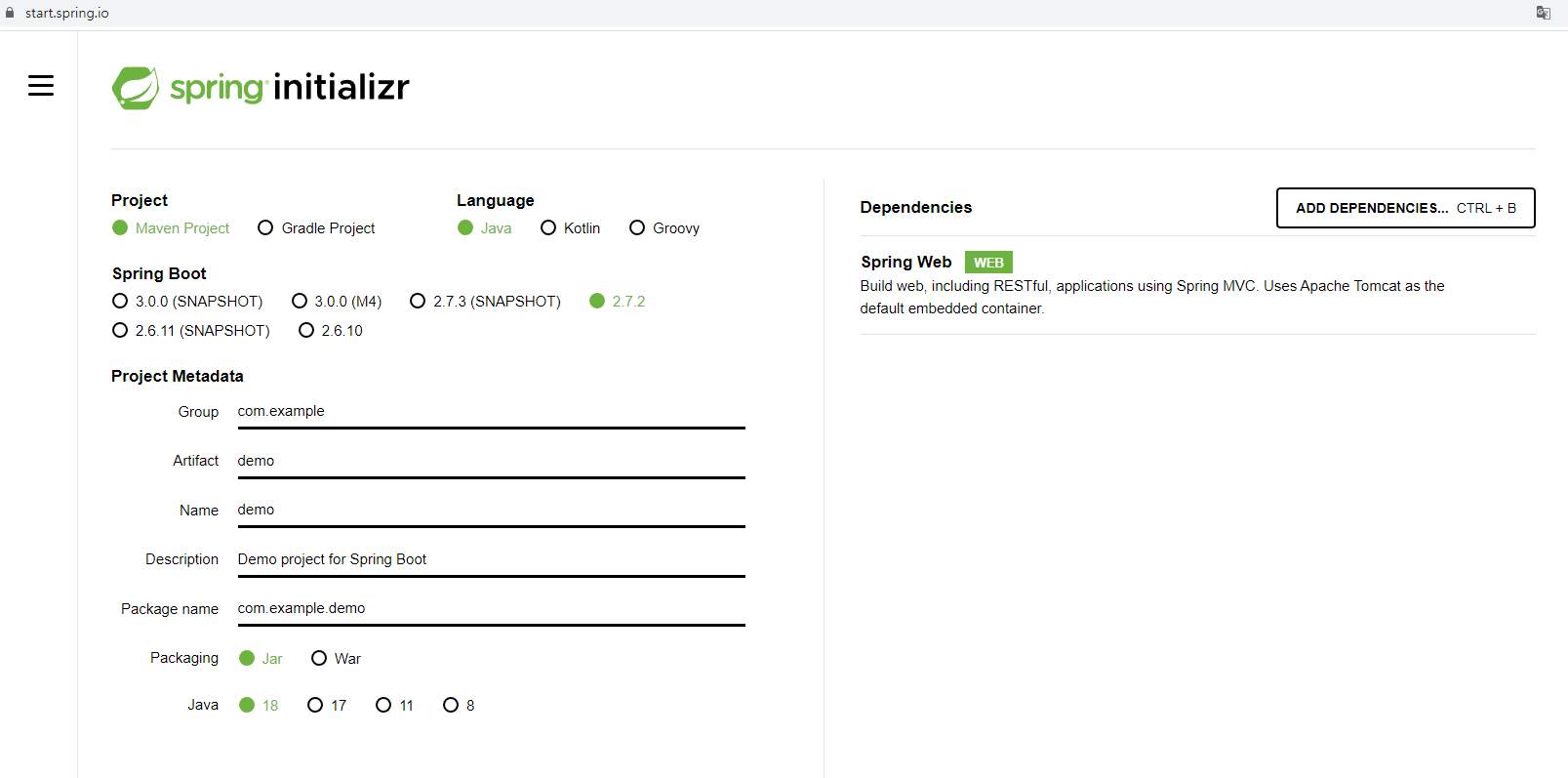The height and width of the screenshot is (778, 1568).
Task: Click the Name input field
Action: point(491,510)
